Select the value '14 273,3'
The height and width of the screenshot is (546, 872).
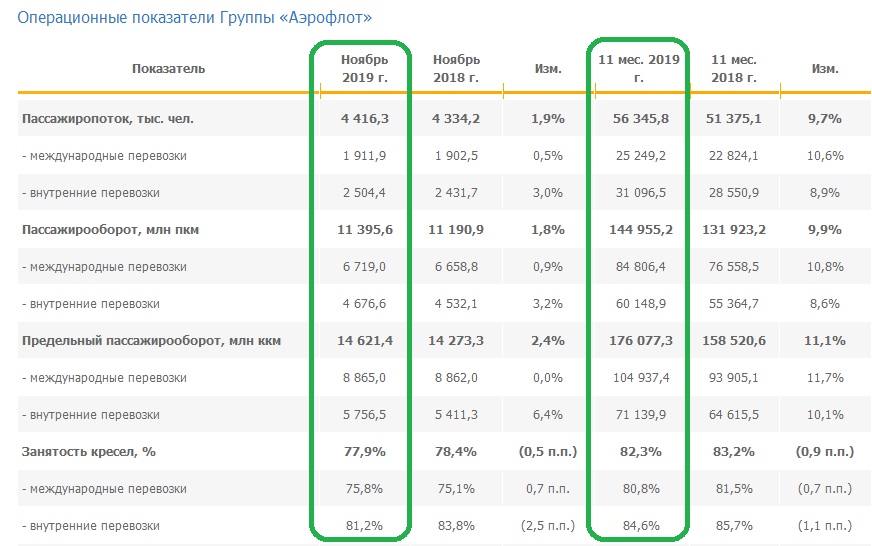[456, 341]
